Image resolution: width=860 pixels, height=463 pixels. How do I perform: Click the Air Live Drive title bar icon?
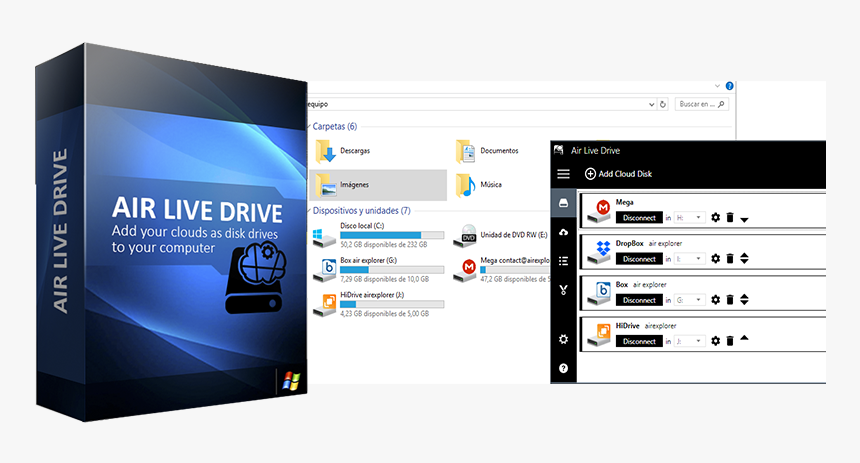[559, 150]
